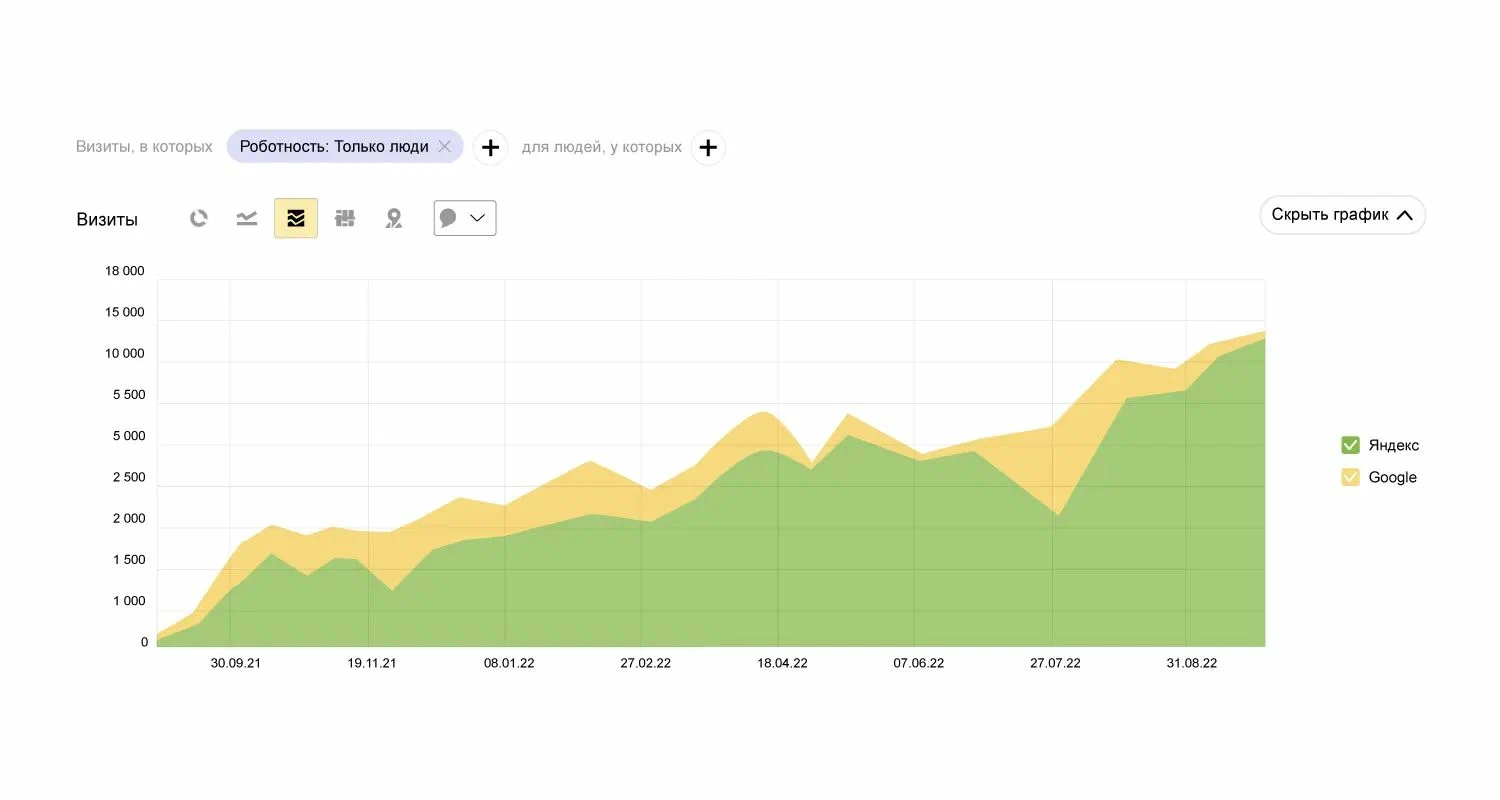Viewport: 1500px width, 800px height.
Task: Switch to pie chart view
Action: point(199,218)
